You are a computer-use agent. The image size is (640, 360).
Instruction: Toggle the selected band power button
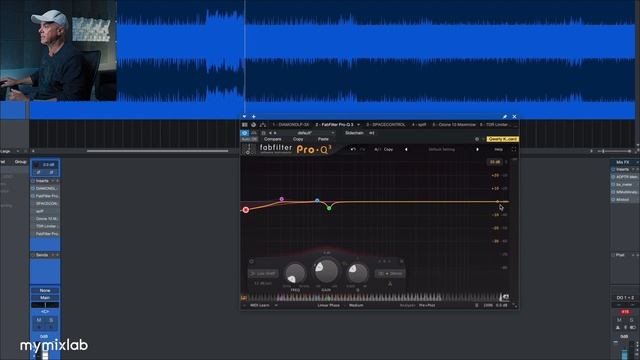251,261
